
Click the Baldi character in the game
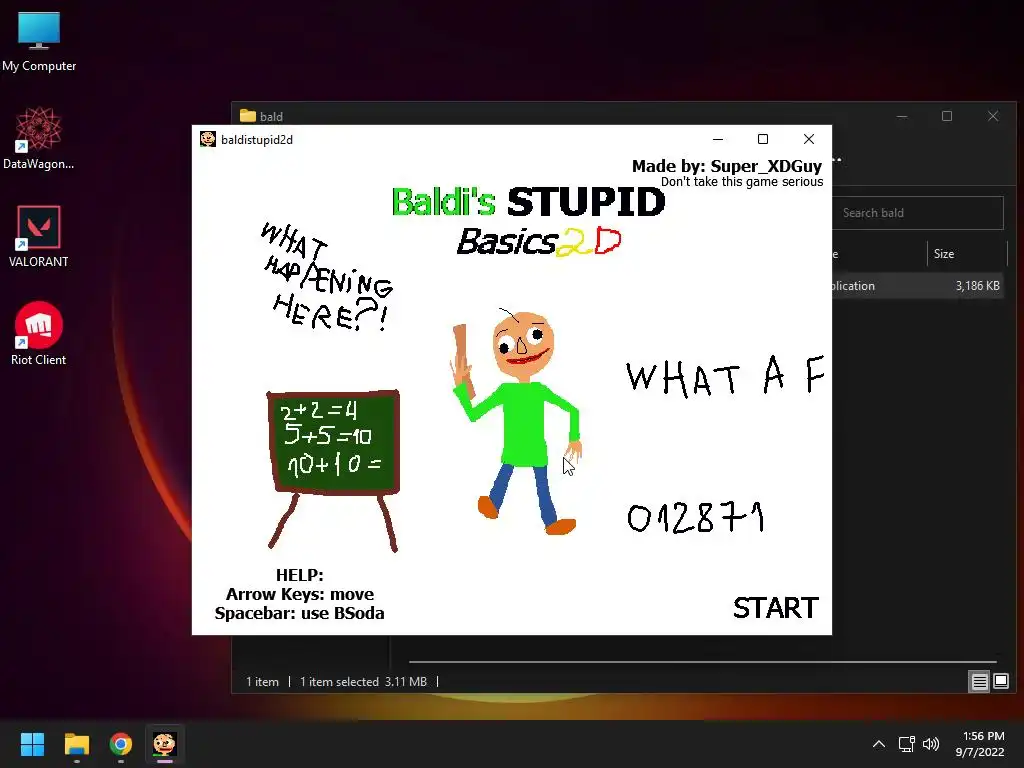[516, 421]
